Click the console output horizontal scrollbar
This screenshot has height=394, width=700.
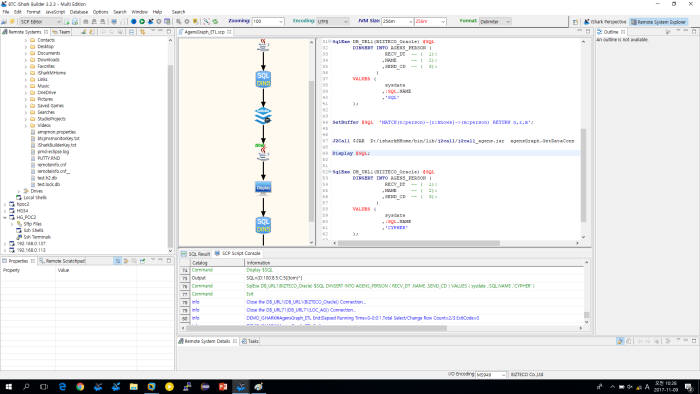(316, 328)
